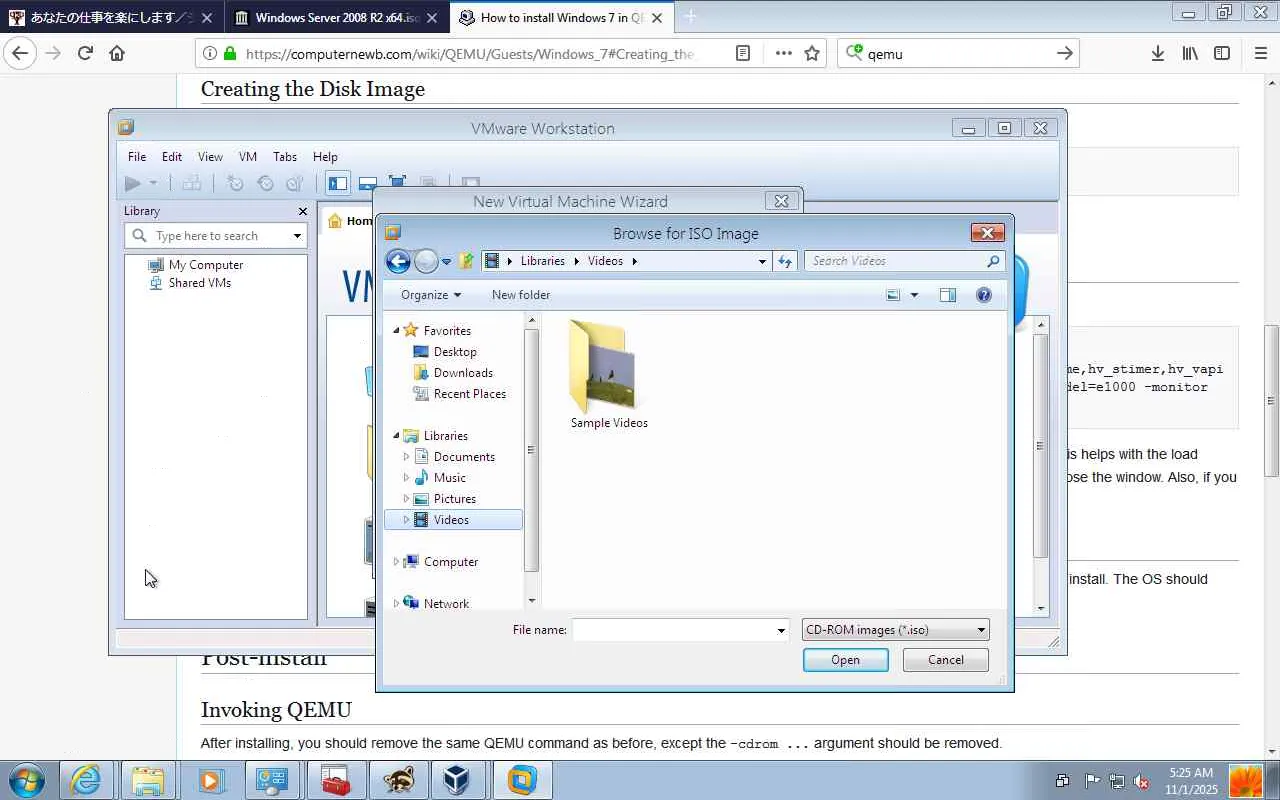Refresh the Videos folder listing

pos(785,261)
